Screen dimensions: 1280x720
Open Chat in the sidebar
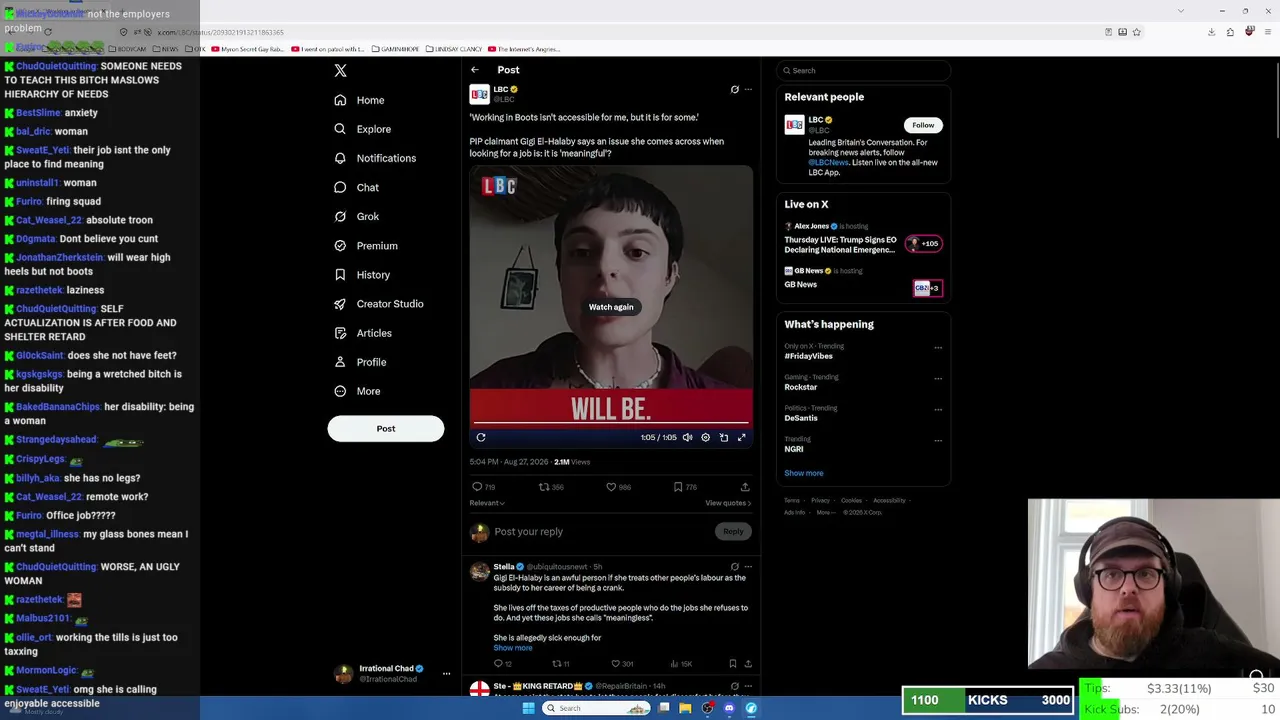tap(356, 187)
